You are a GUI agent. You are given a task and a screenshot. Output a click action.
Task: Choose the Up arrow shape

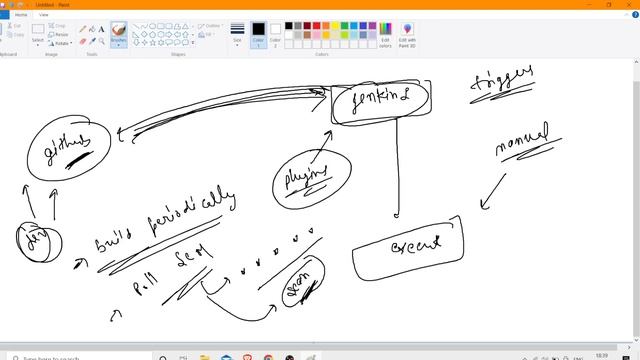185,34
